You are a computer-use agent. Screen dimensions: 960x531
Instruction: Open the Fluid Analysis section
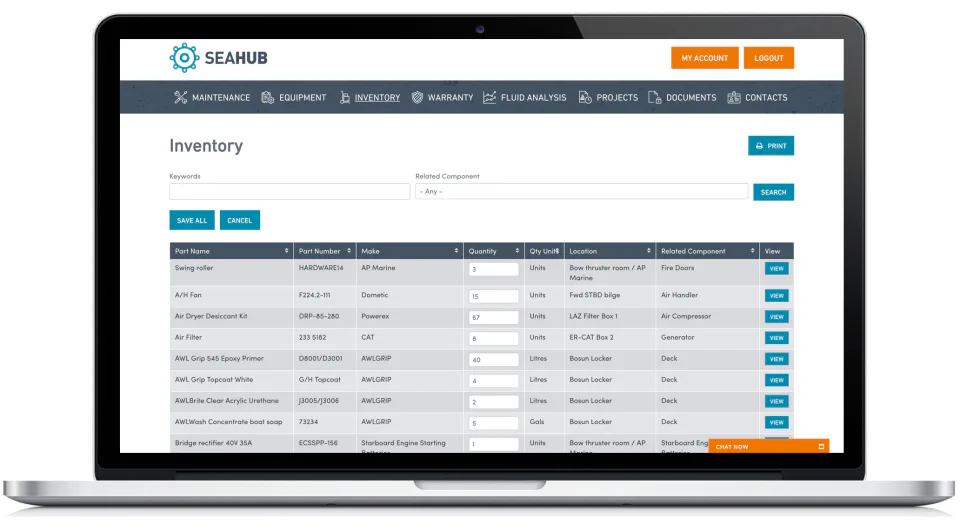tap(533, 97)
